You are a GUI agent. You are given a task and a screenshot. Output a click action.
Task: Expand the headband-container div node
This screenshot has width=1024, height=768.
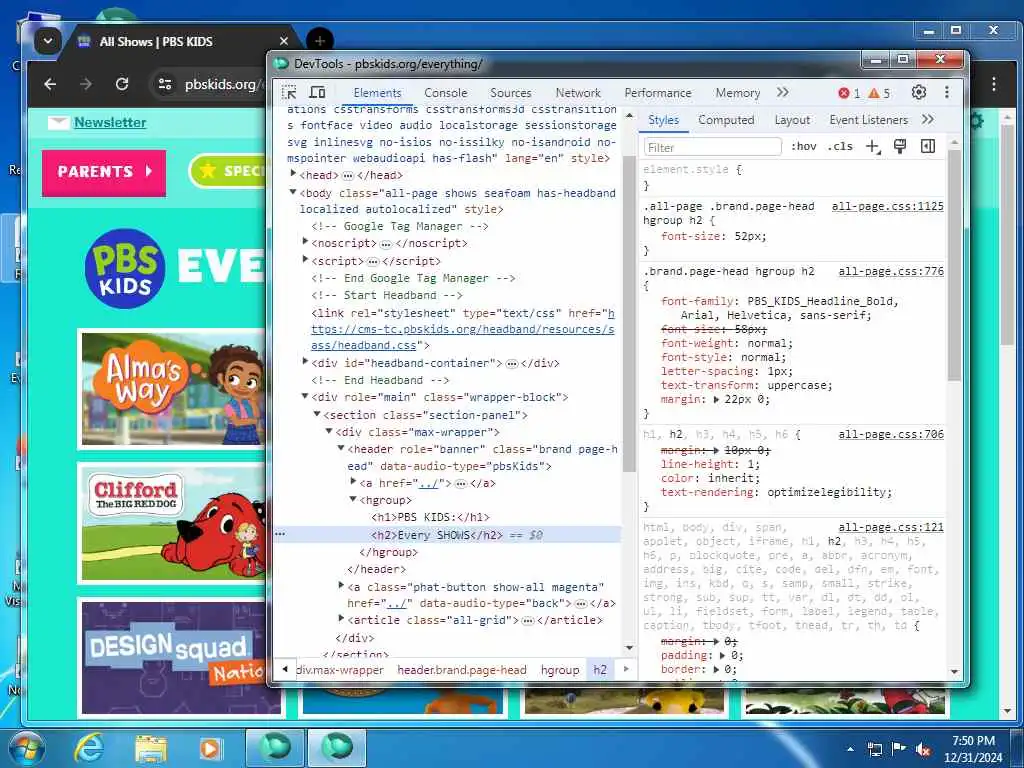point(305,360)
